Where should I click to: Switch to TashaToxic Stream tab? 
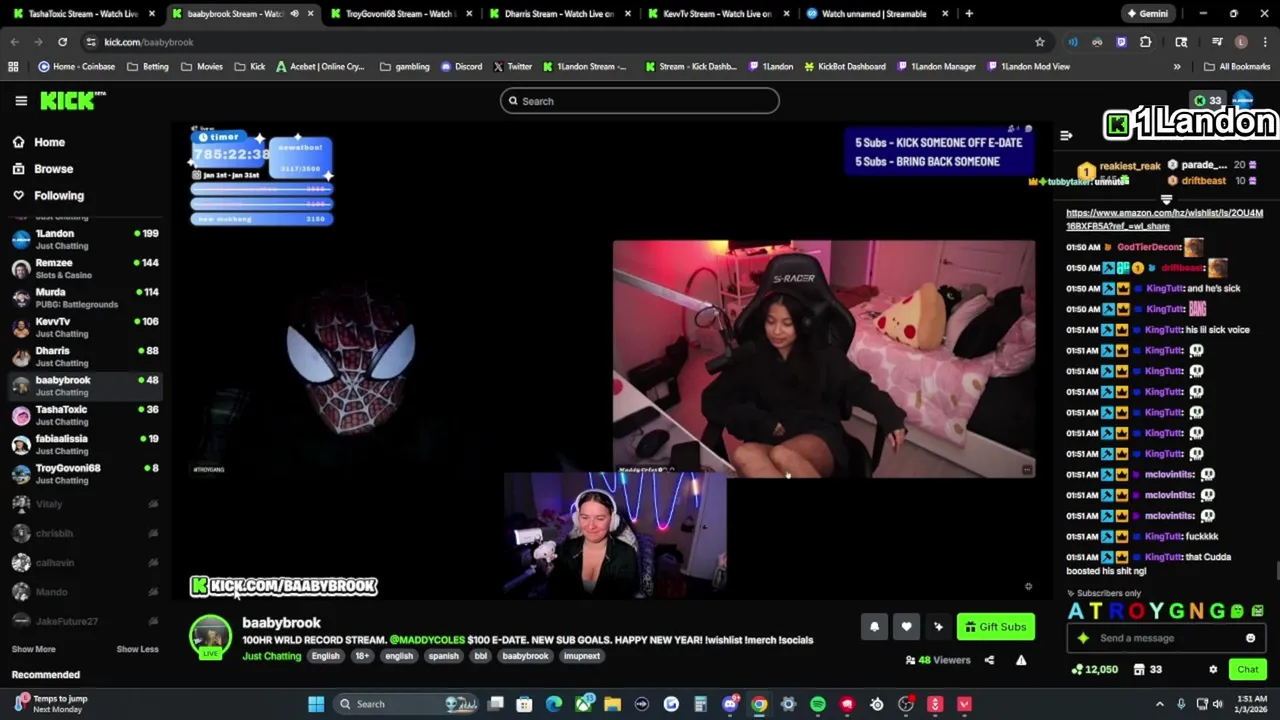pos(83,14)
